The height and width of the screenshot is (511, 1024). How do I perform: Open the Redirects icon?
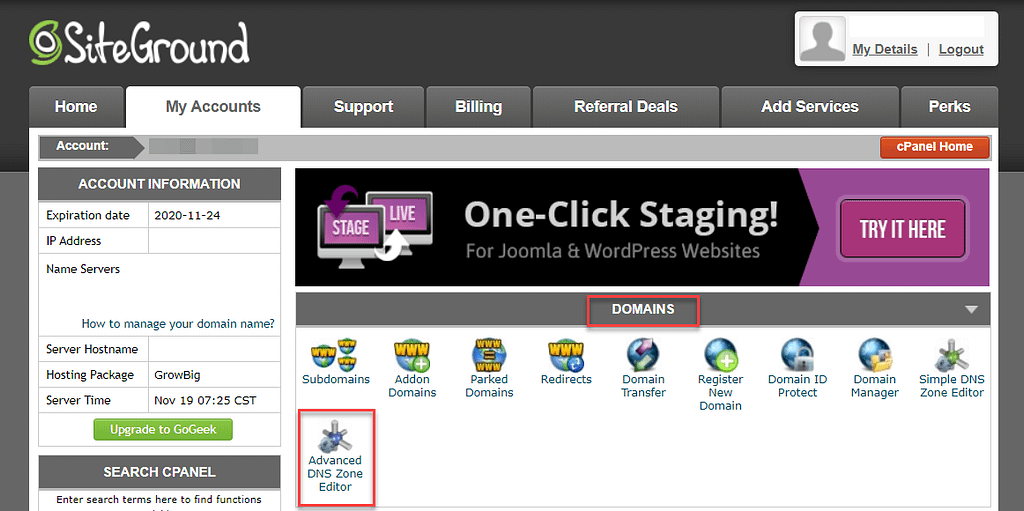566,355
